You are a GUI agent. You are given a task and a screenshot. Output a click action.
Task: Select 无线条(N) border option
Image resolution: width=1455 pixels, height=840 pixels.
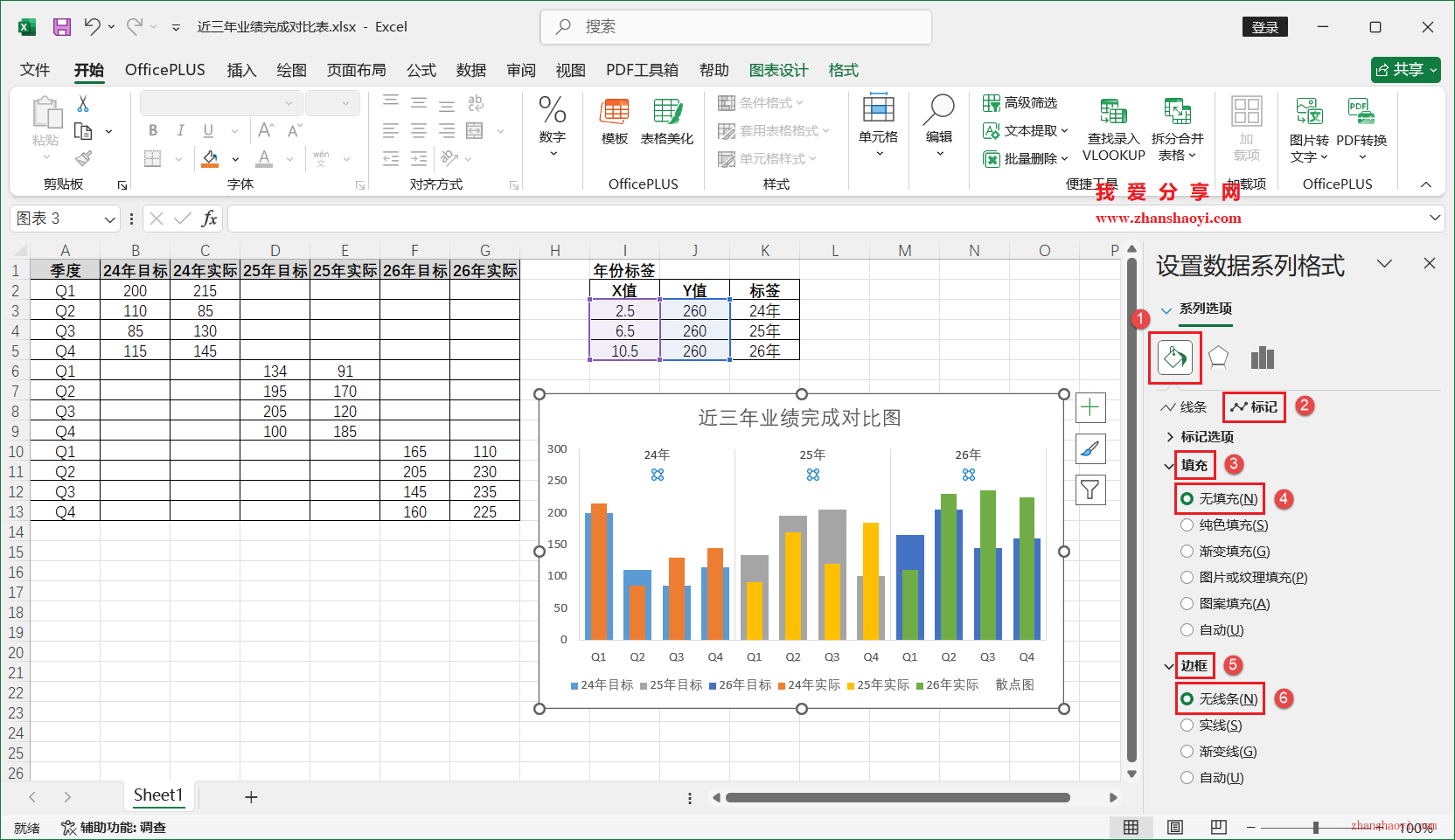1220,699
